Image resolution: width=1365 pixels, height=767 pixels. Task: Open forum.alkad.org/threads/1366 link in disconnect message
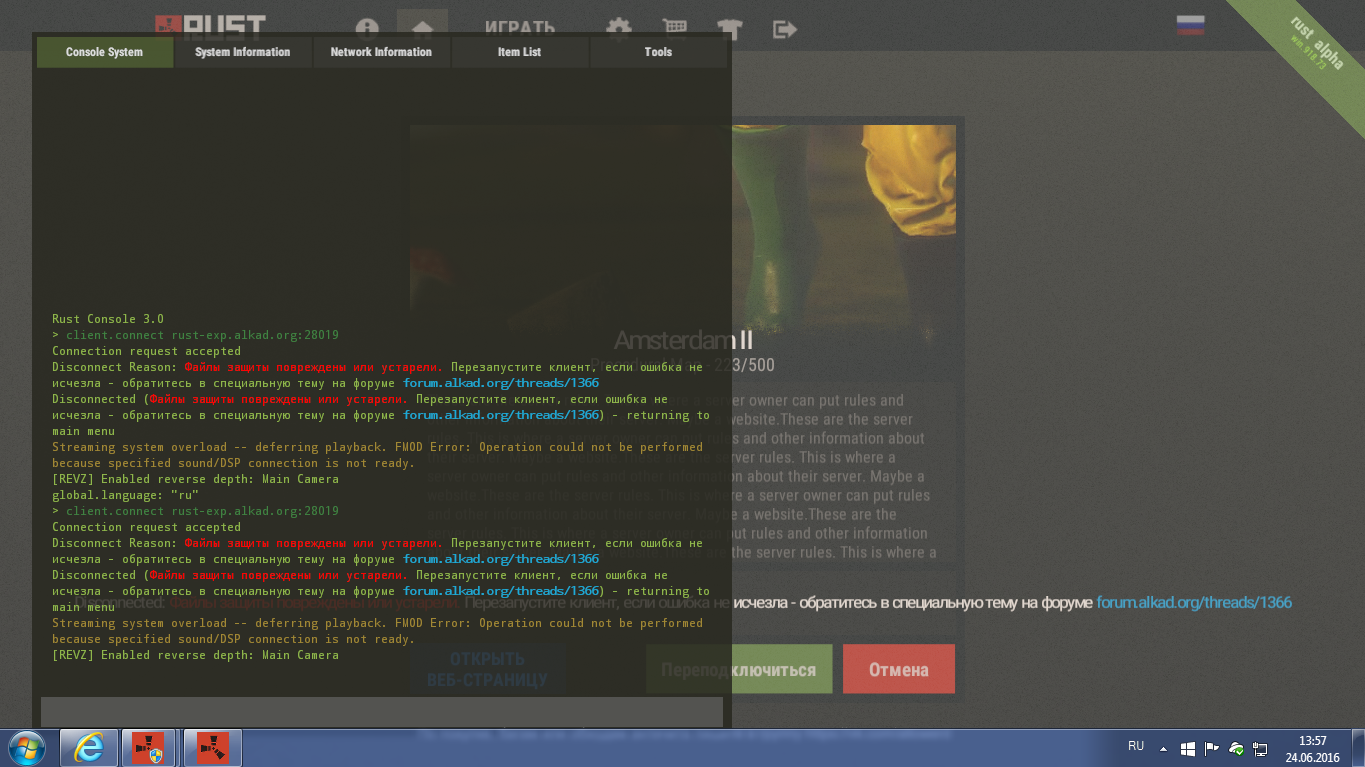coord(1194,602)
